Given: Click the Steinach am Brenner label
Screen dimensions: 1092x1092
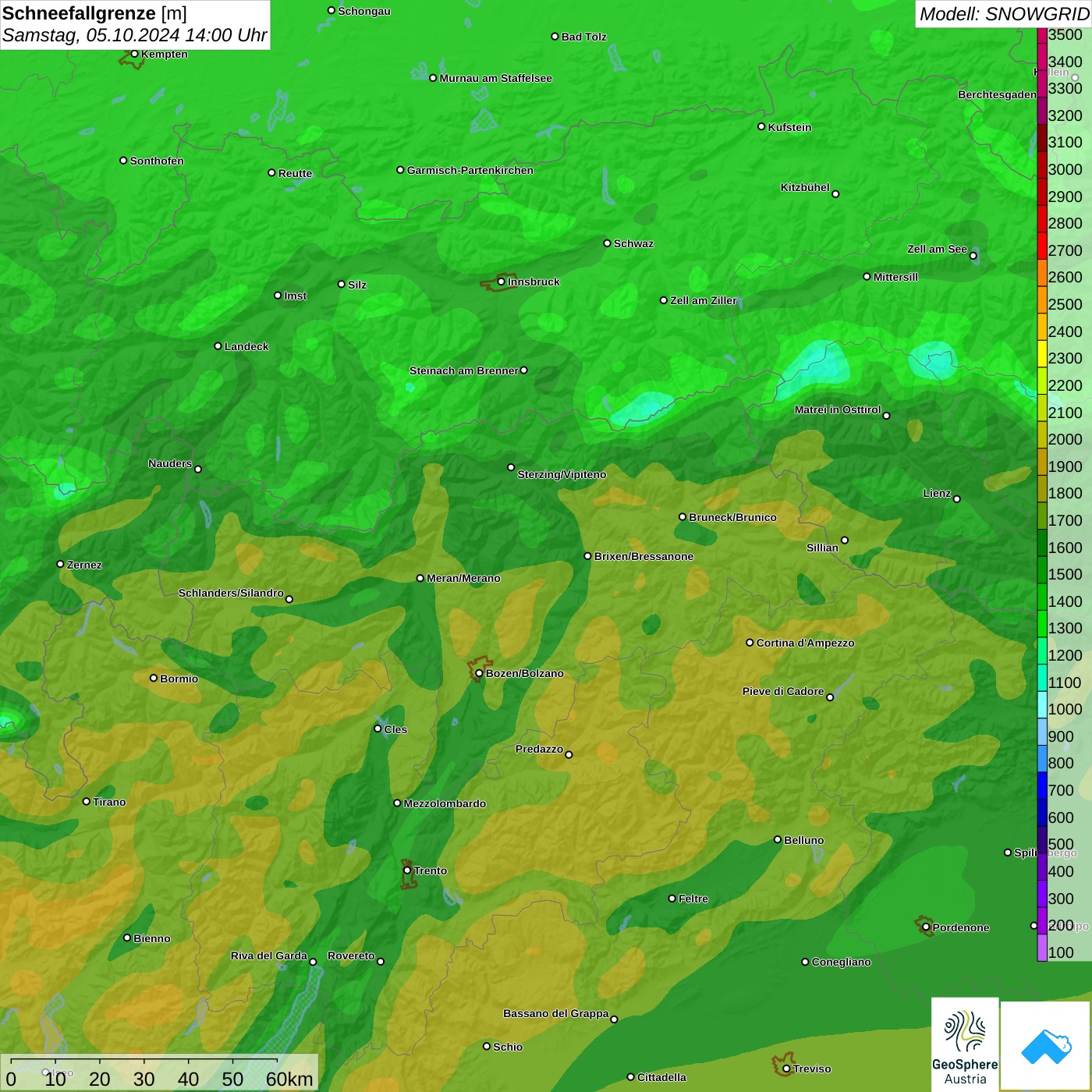Looking at the screenshot, I should [464, 370].
